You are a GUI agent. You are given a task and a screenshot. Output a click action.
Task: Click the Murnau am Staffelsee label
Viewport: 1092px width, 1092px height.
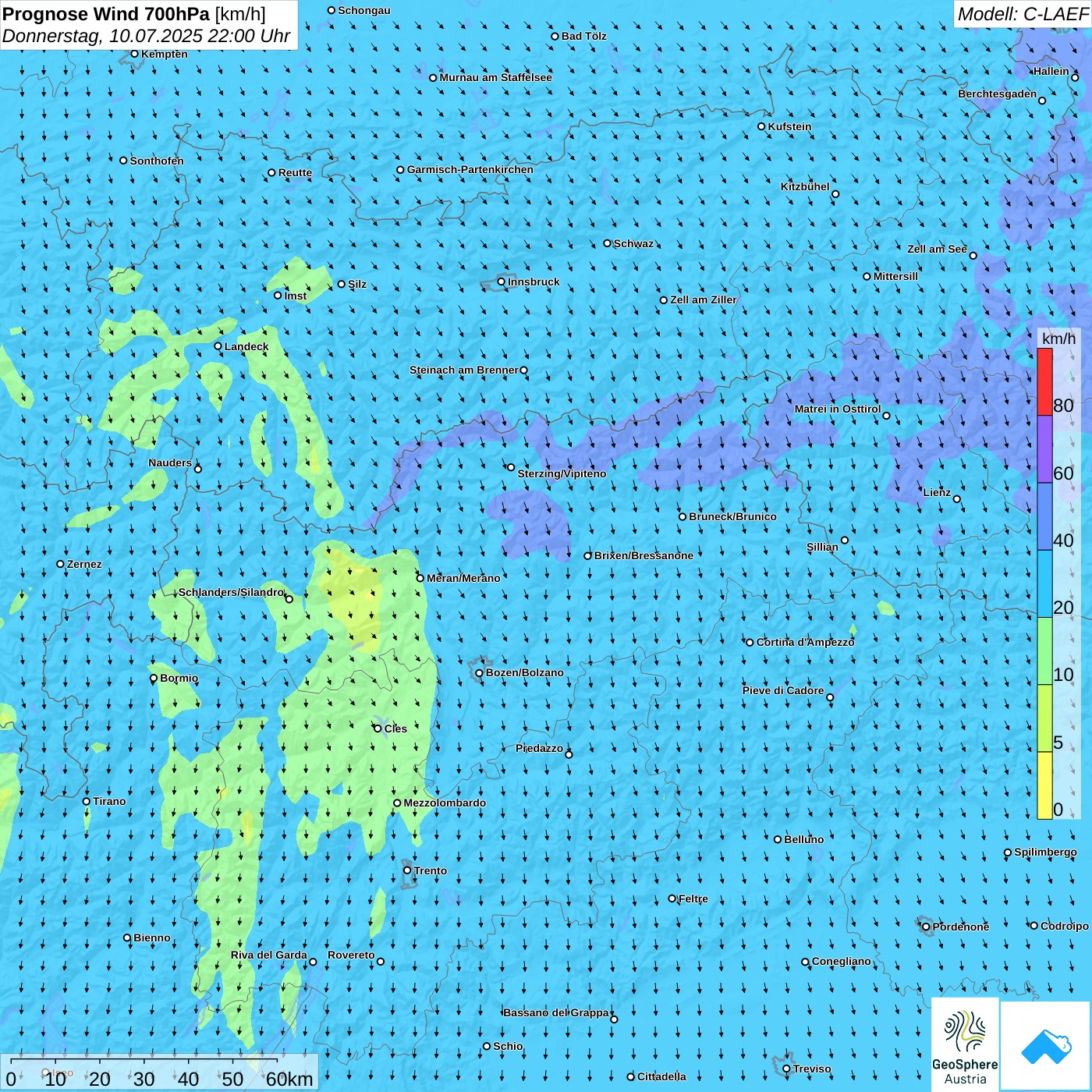pos(495,77)
